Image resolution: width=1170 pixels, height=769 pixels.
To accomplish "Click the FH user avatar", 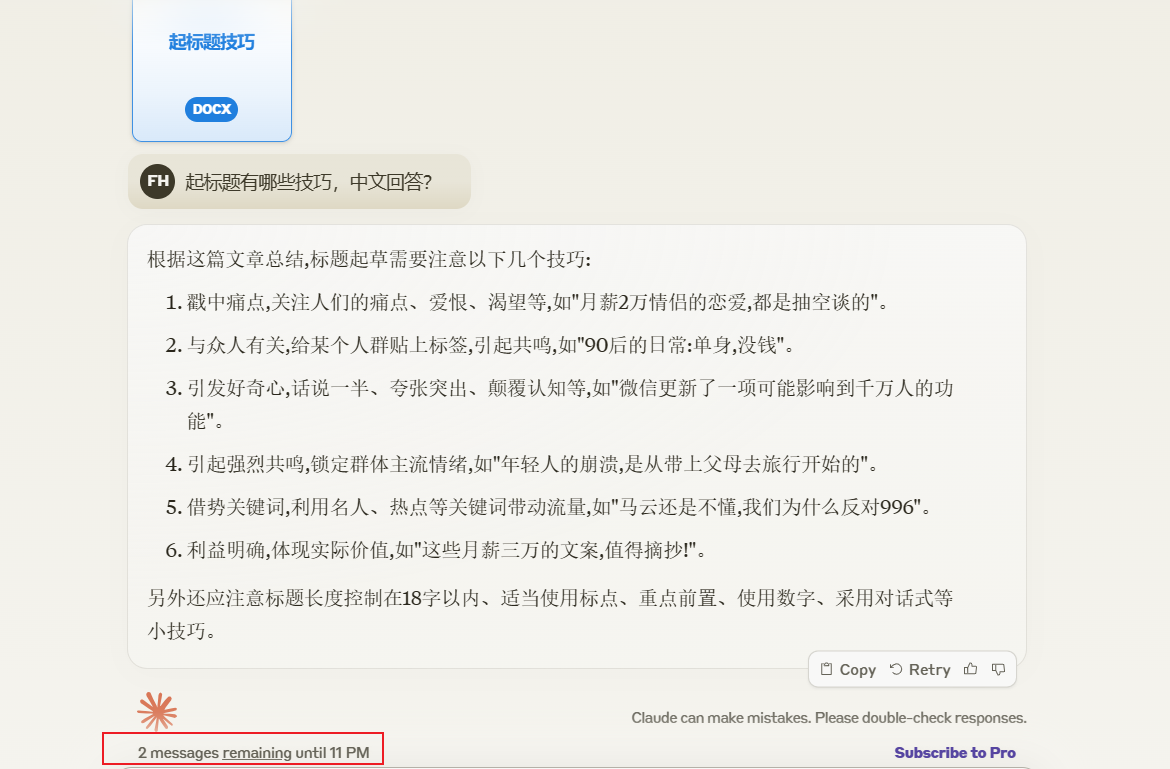I will 157,181.
